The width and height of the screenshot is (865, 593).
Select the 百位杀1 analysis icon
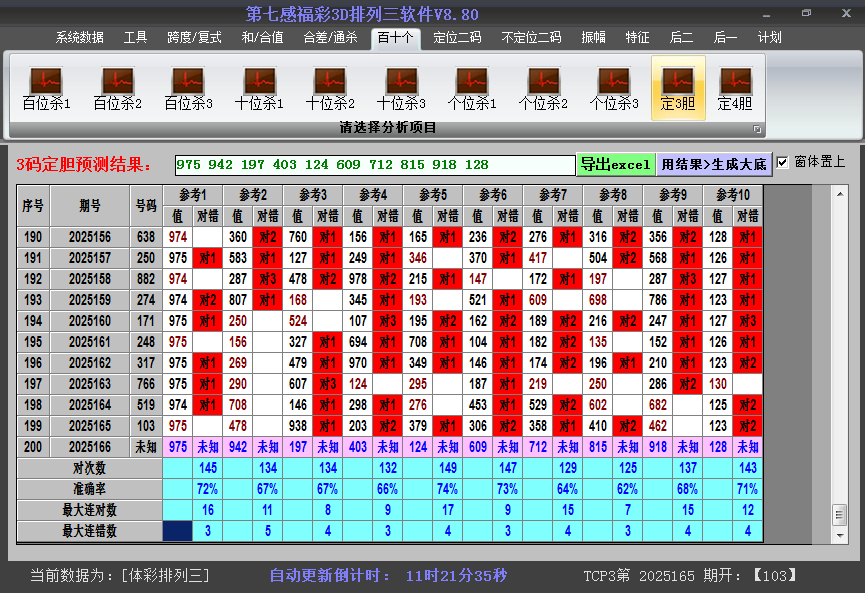pos(46,88)
